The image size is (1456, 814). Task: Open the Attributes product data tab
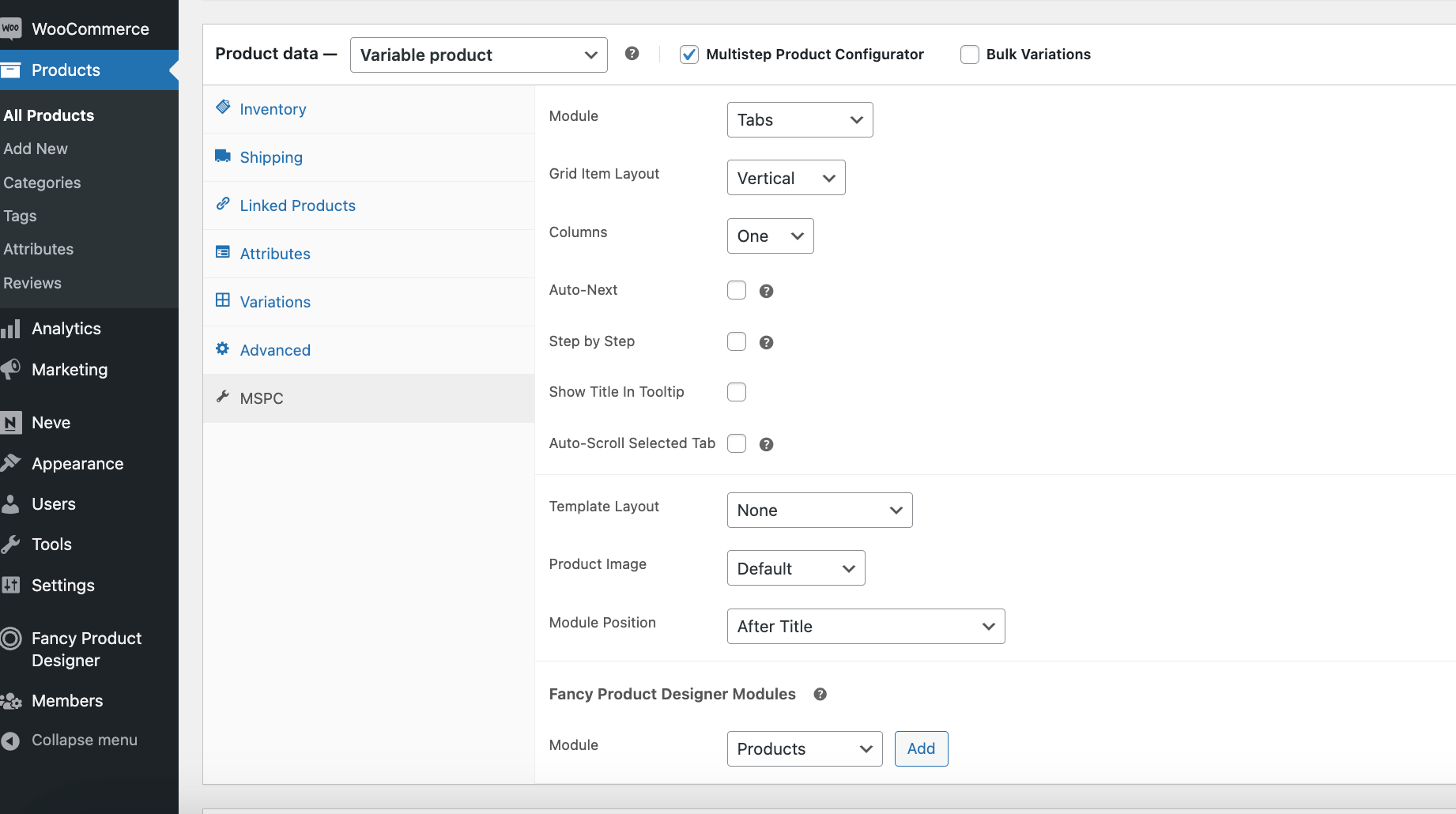coord(368,254)
